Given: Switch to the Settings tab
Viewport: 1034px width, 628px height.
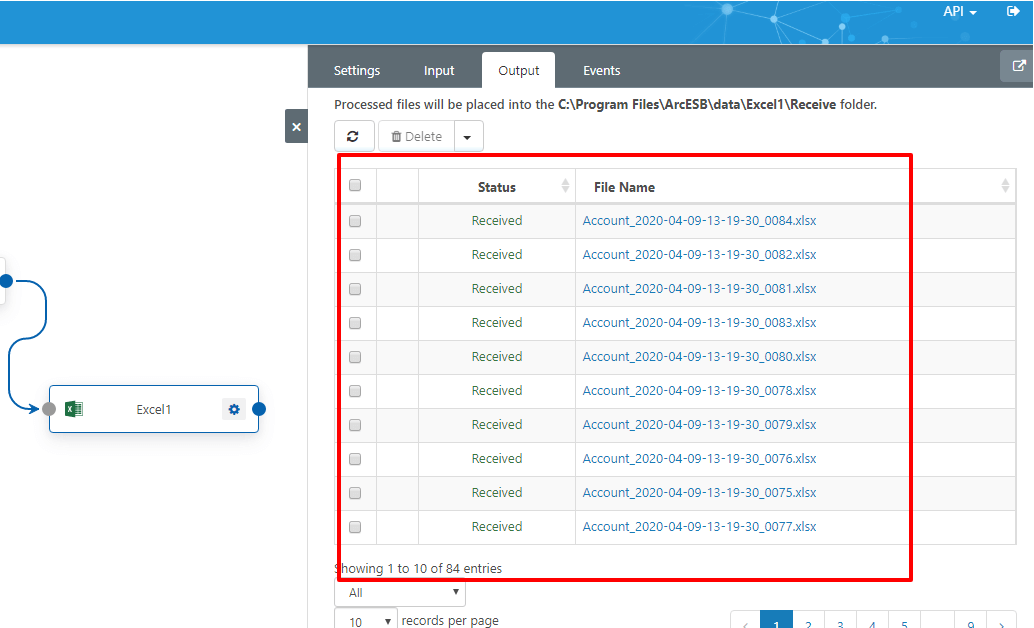Looking at the screenshot, I should pyautogui.click(x=357, y=71).
